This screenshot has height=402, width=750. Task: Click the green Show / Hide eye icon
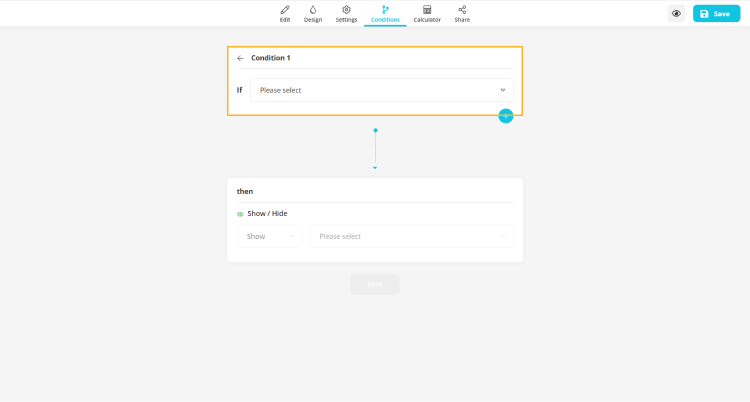pos(240,214)
